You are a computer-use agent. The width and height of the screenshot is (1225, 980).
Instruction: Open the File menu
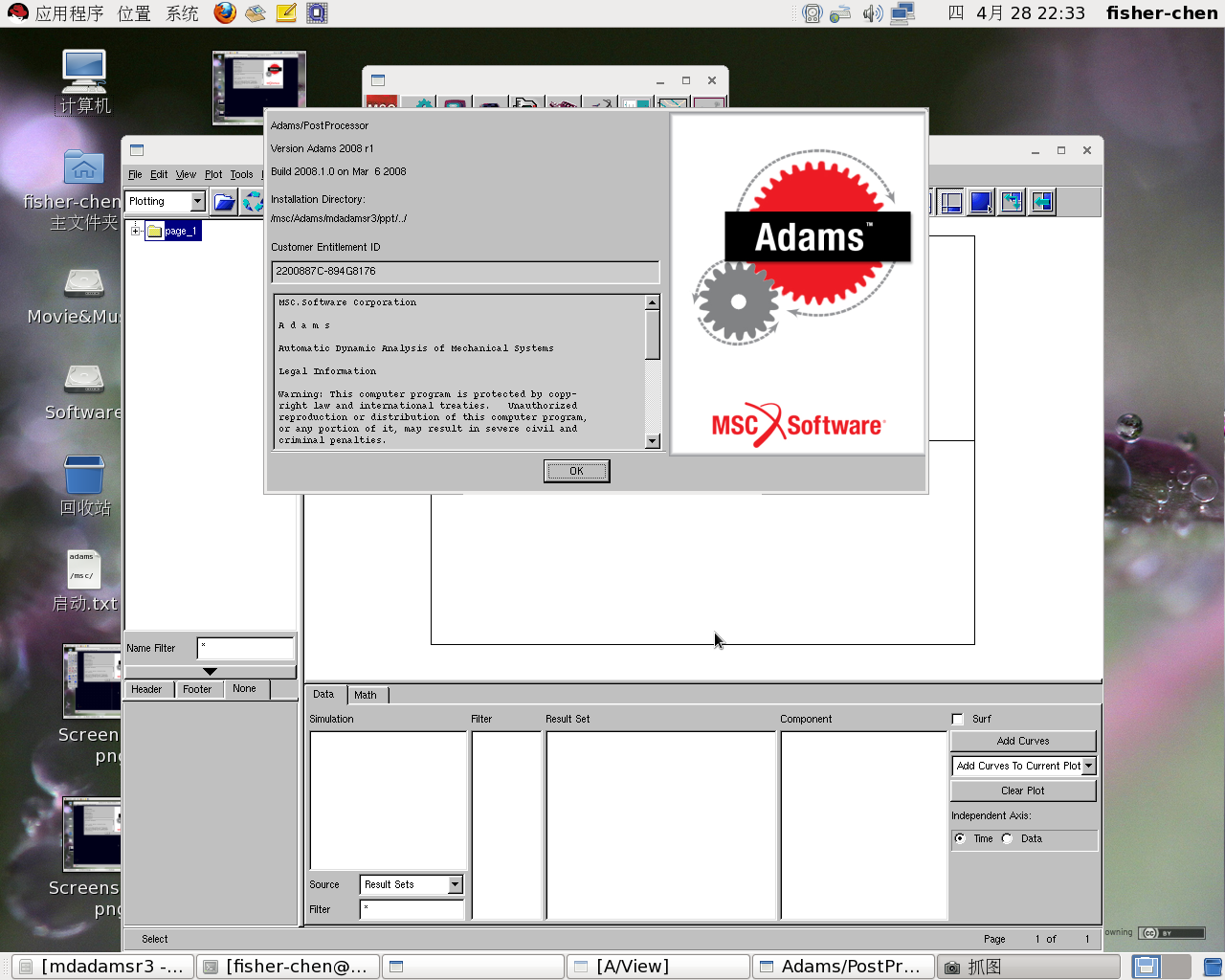(x=135, y=174)
